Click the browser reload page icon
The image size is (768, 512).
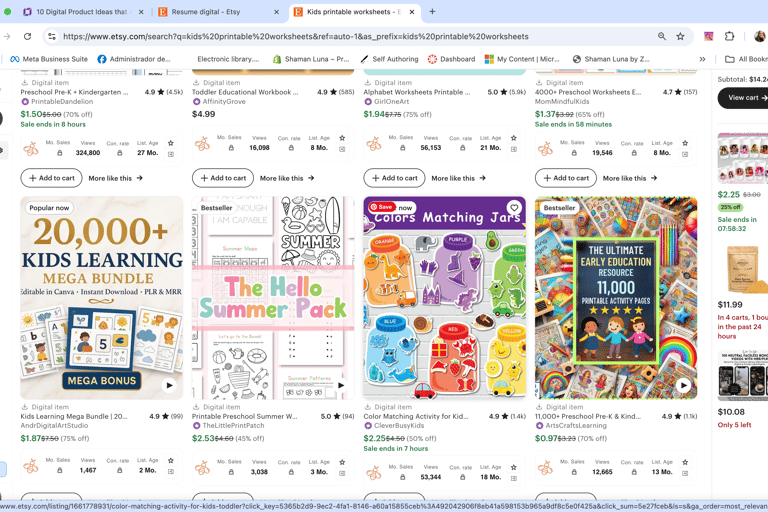[x=27, y=36]
